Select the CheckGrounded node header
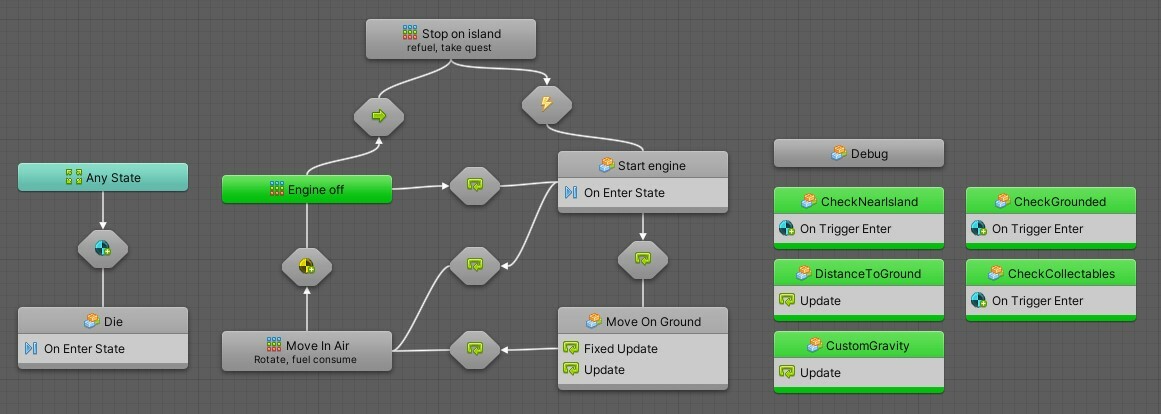 (1051, 201)
